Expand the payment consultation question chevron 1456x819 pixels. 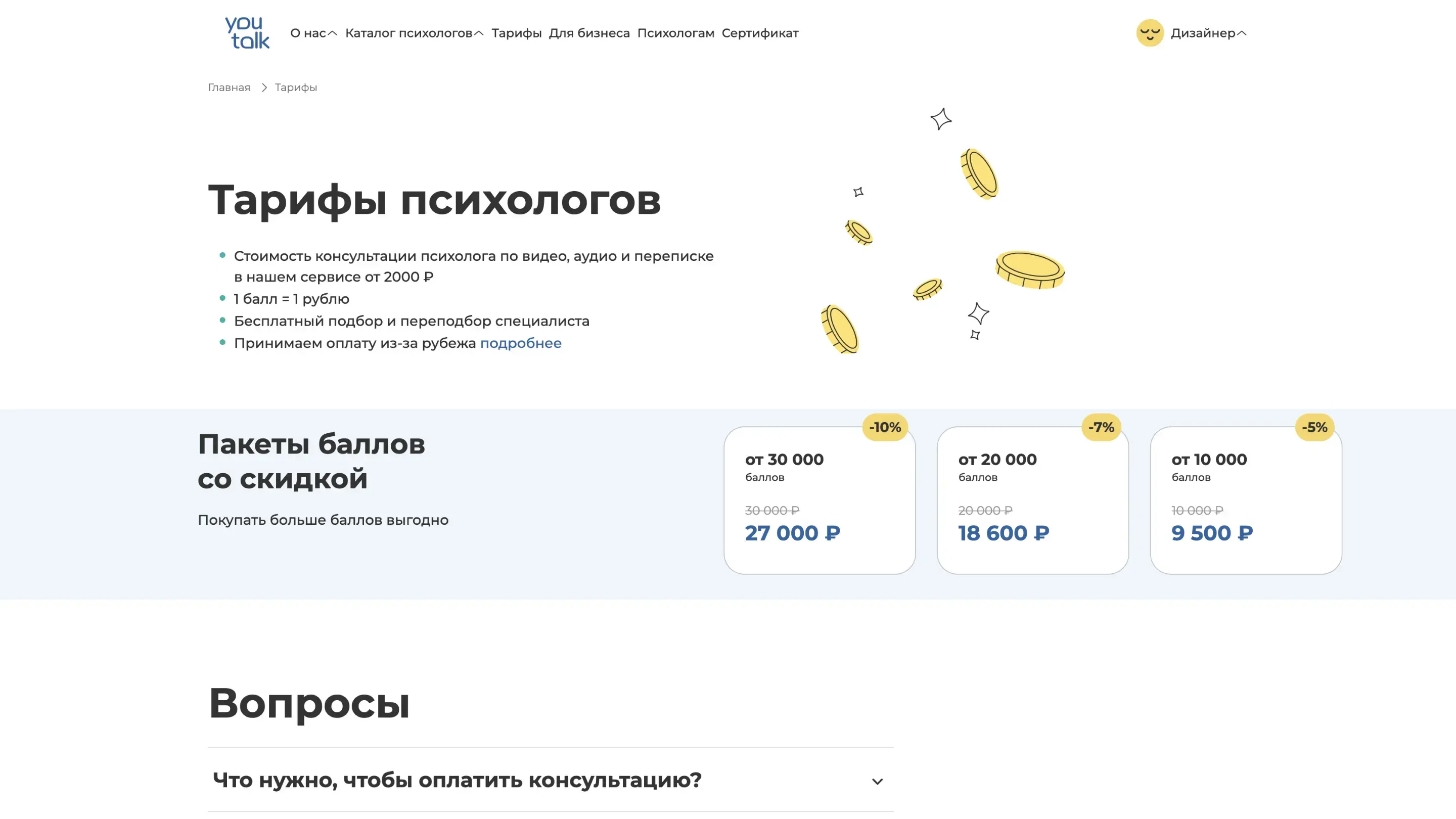click(x=877, y=781)
